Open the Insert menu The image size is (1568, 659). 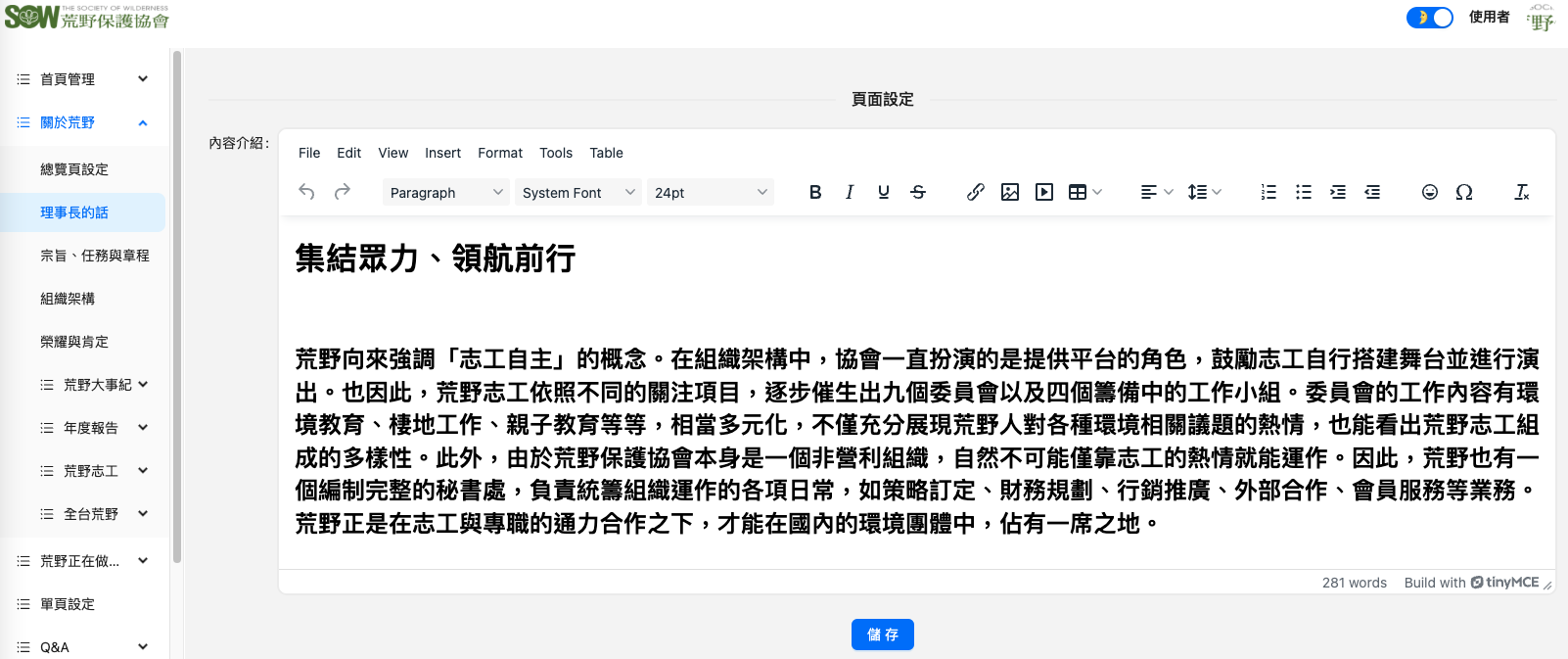(442, 153)
